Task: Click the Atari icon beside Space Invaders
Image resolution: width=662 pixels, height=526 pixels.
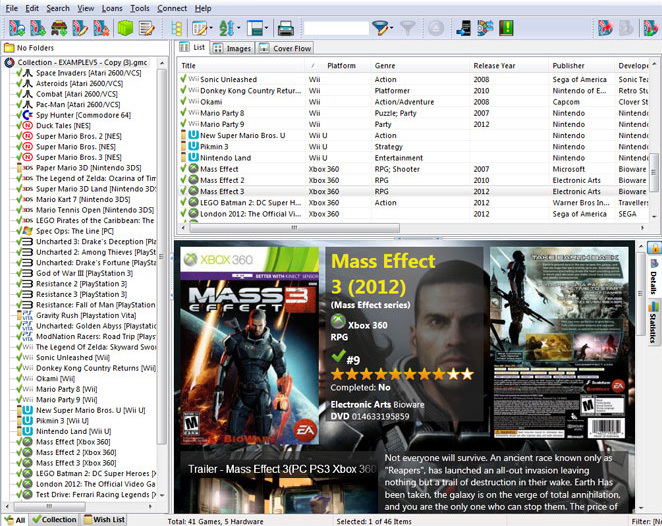Action: [x=27, y=73]
